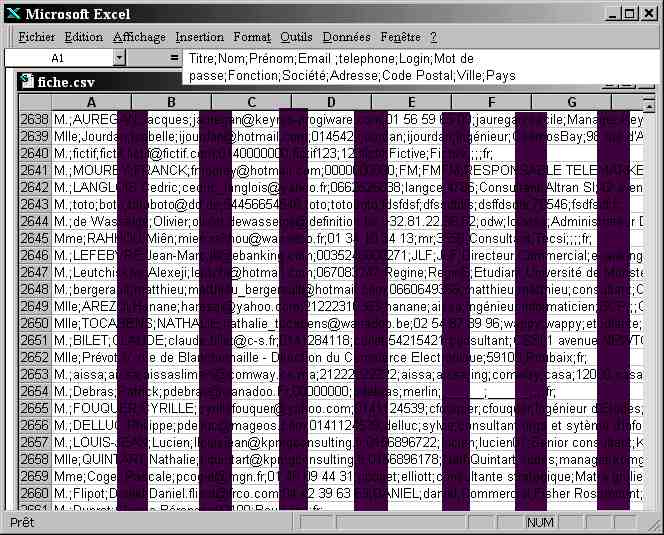Open the Outils menu
The height and width of the screenshot is (535, 664).
[296, 37]
